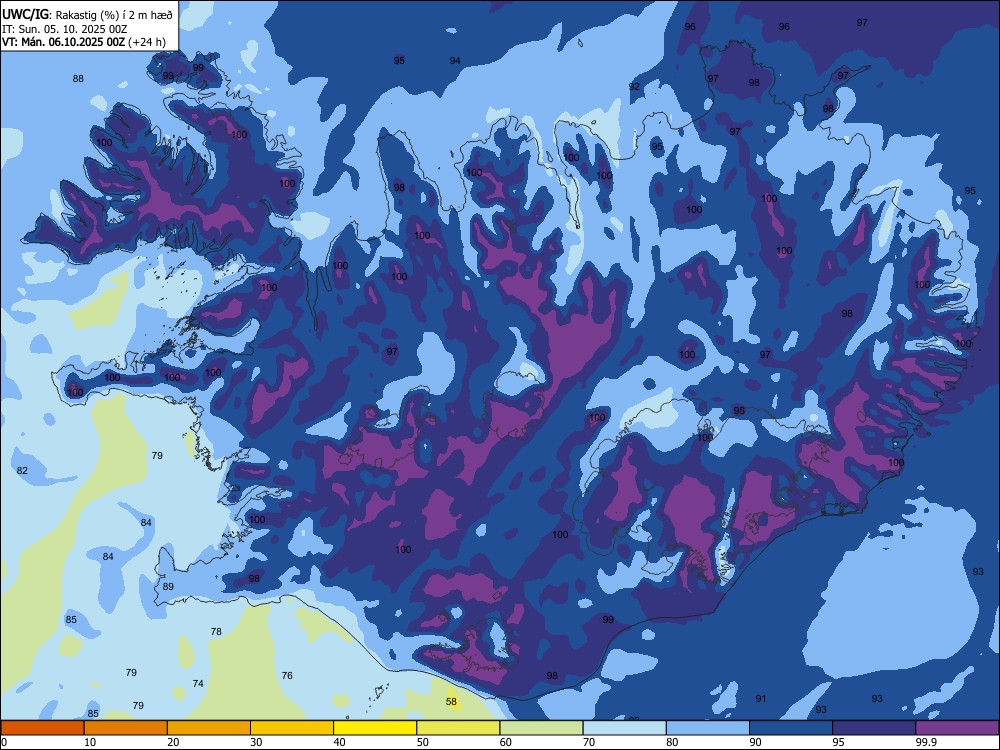Click the map humidity value '78'

point(216,631)
